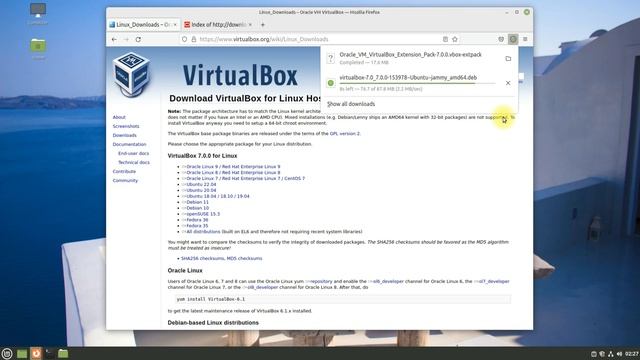Open Computer desktop icon

[38, 13]
